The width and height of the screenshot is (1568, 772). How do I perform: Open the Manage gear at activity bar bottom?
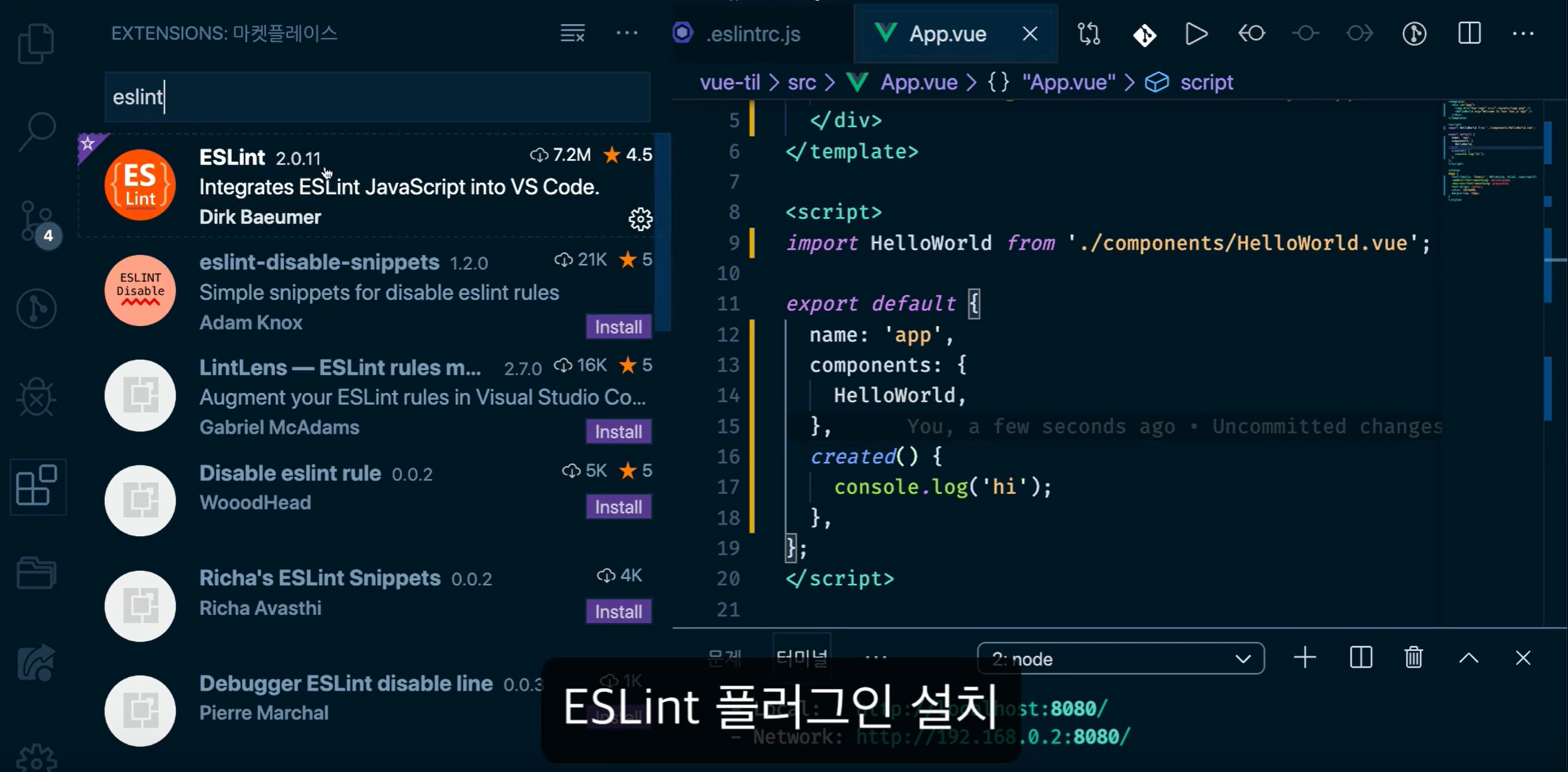click(x=36, y=758)
